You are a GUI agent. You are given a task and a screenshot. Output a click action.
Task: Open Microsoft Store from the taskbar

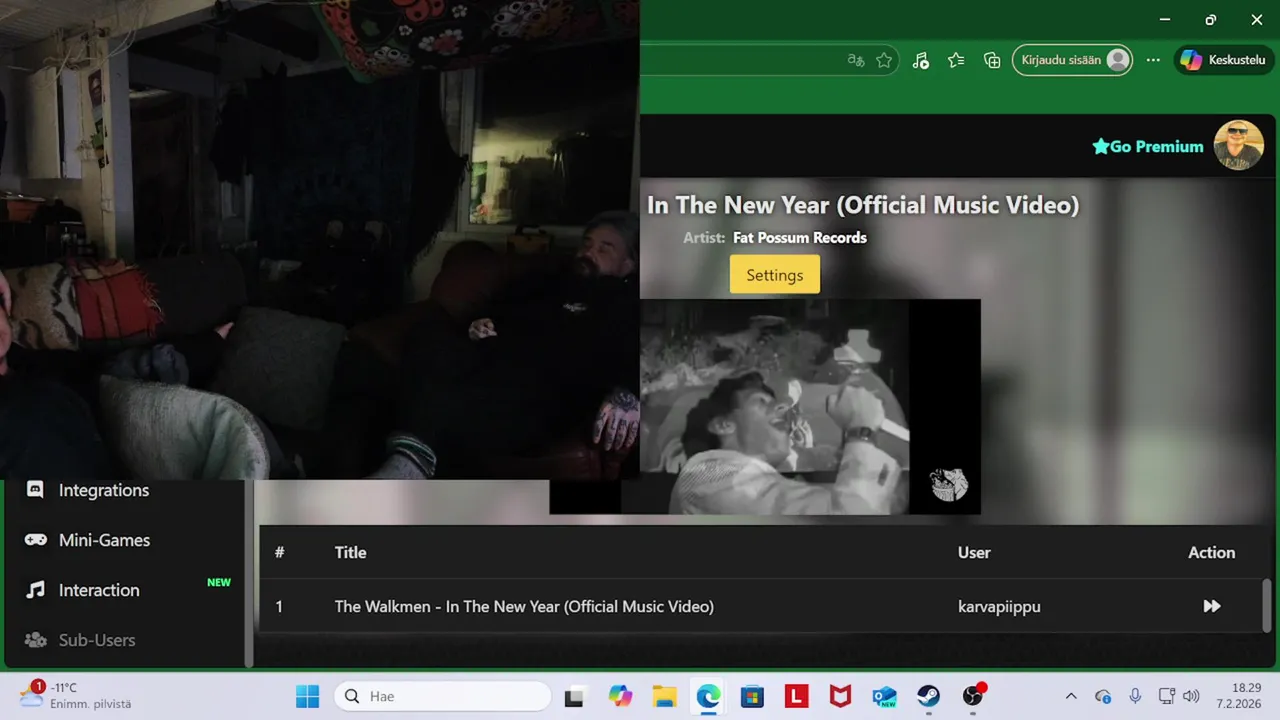[752, 696]
